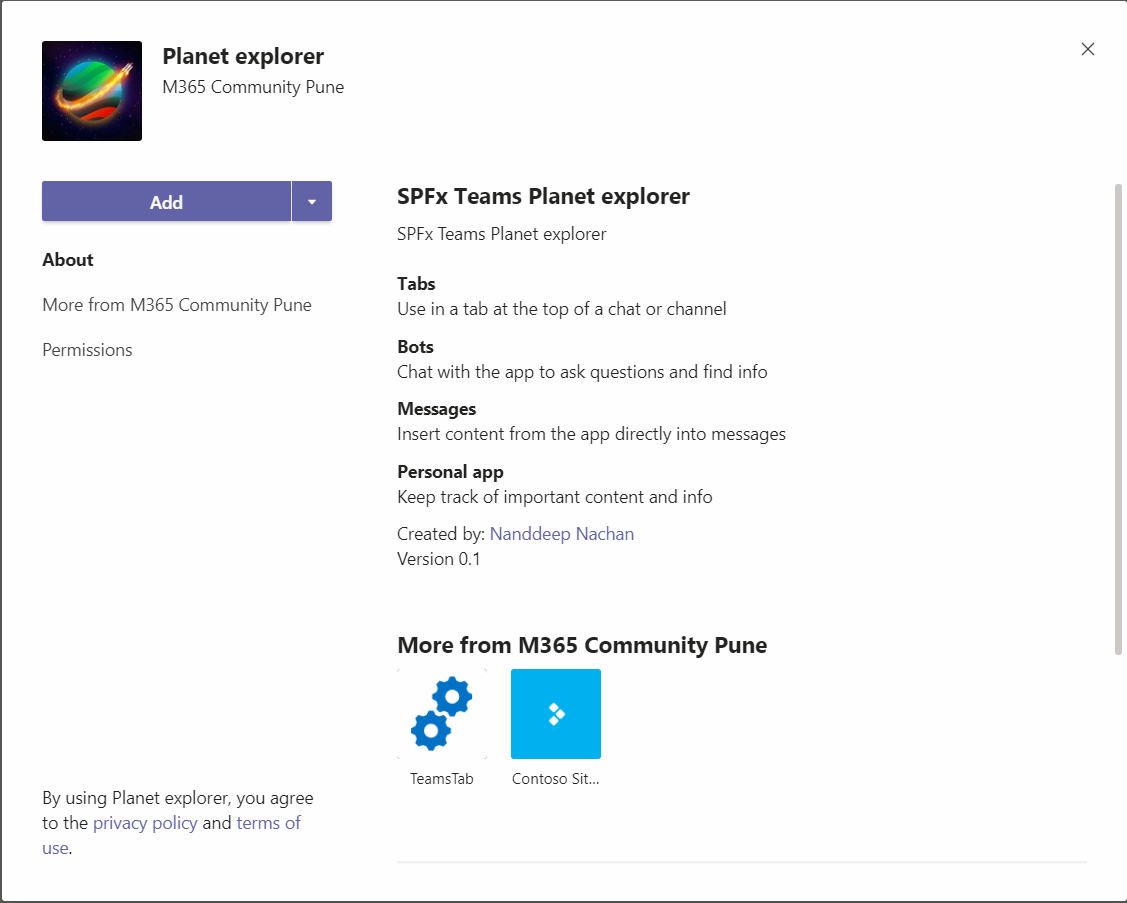Screen dimensions: 1127x903
Task: Open the TeamsTab gears app icon
Action: point(441,713)
